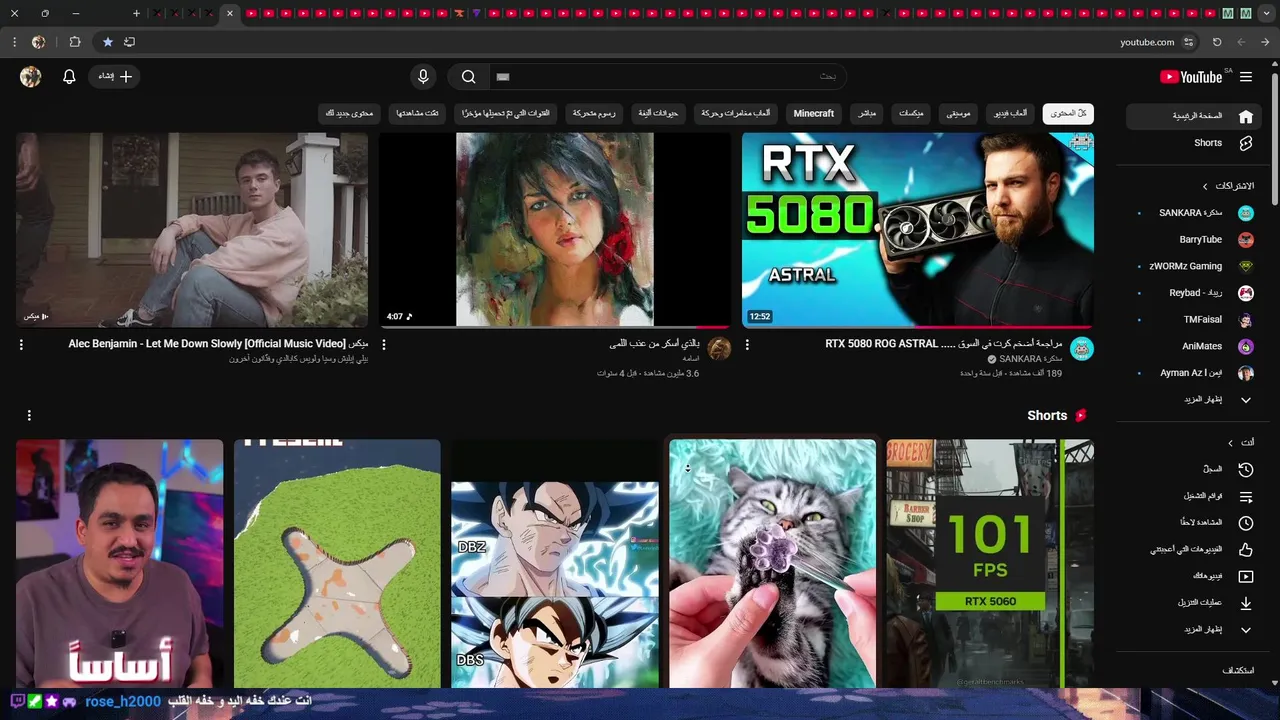
Task: Open the DBZ vs DBS Goku Short
Action: point(555,564)
